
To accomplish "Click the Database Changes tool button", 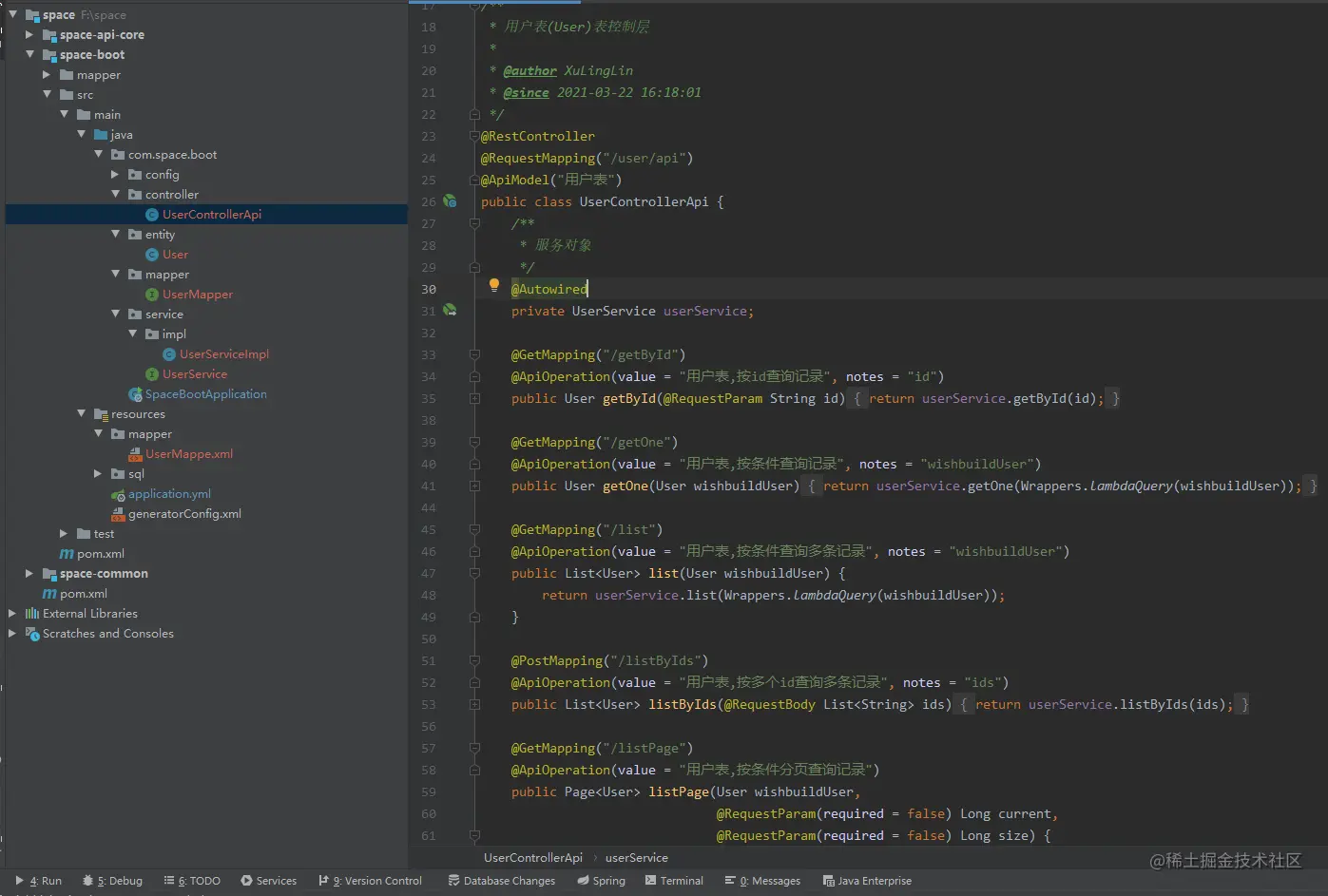I will pos(501,881).
